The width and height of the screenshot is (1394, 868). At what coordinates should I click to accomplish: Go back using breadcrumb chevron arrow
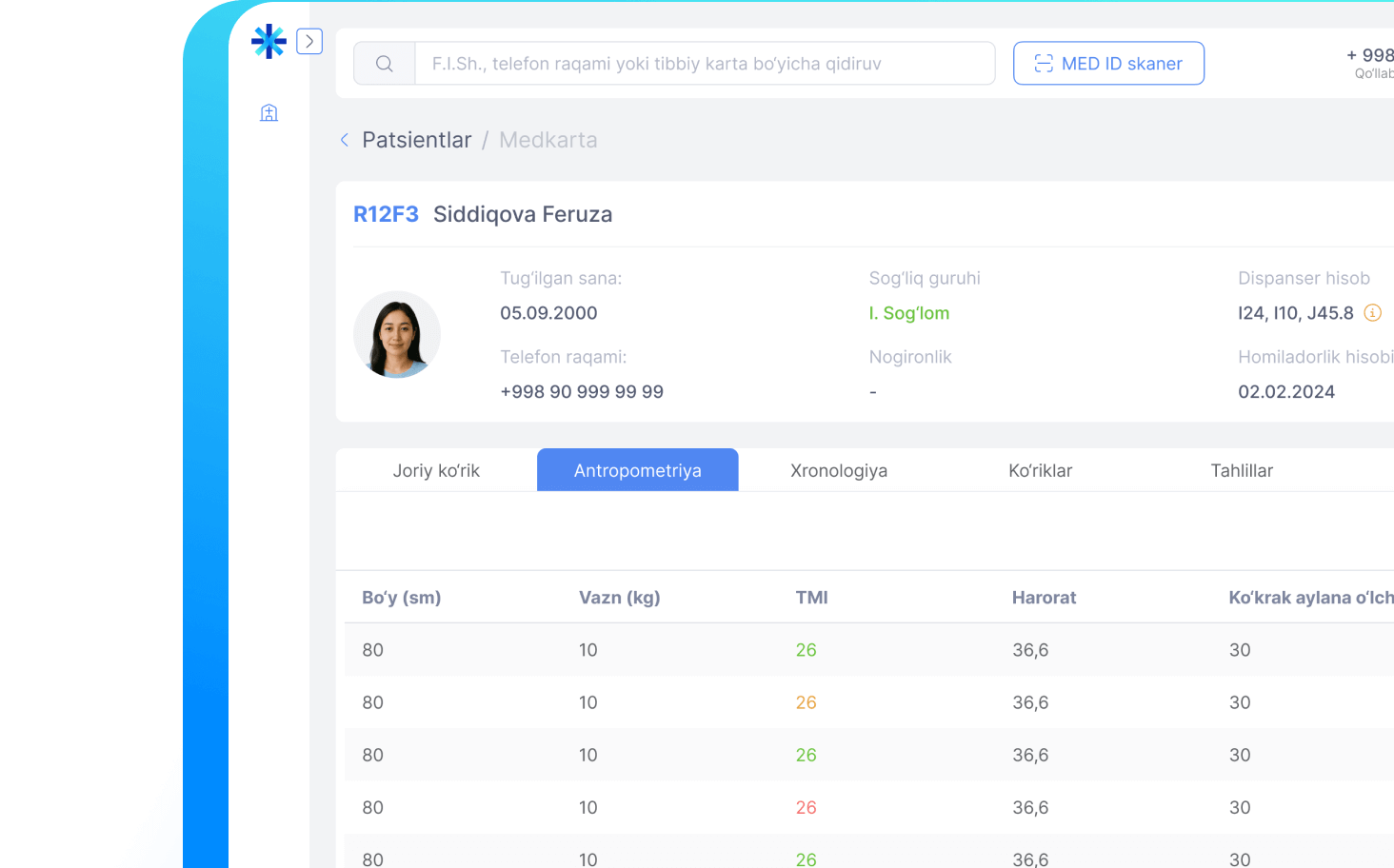[345, 140]
